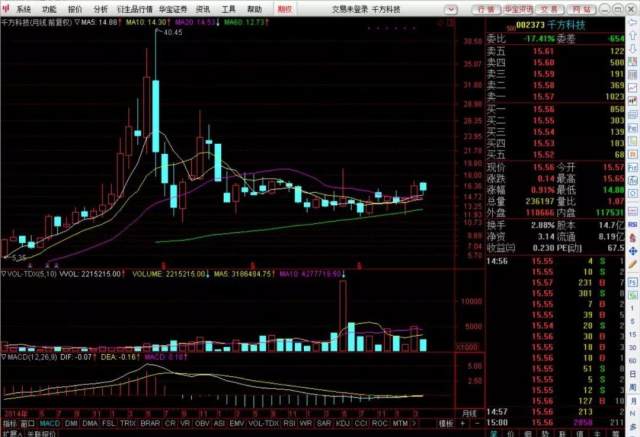Click the 扩展 expander at bottom left
The width and height of the screenshot is (640, 437).
(11, 434)
